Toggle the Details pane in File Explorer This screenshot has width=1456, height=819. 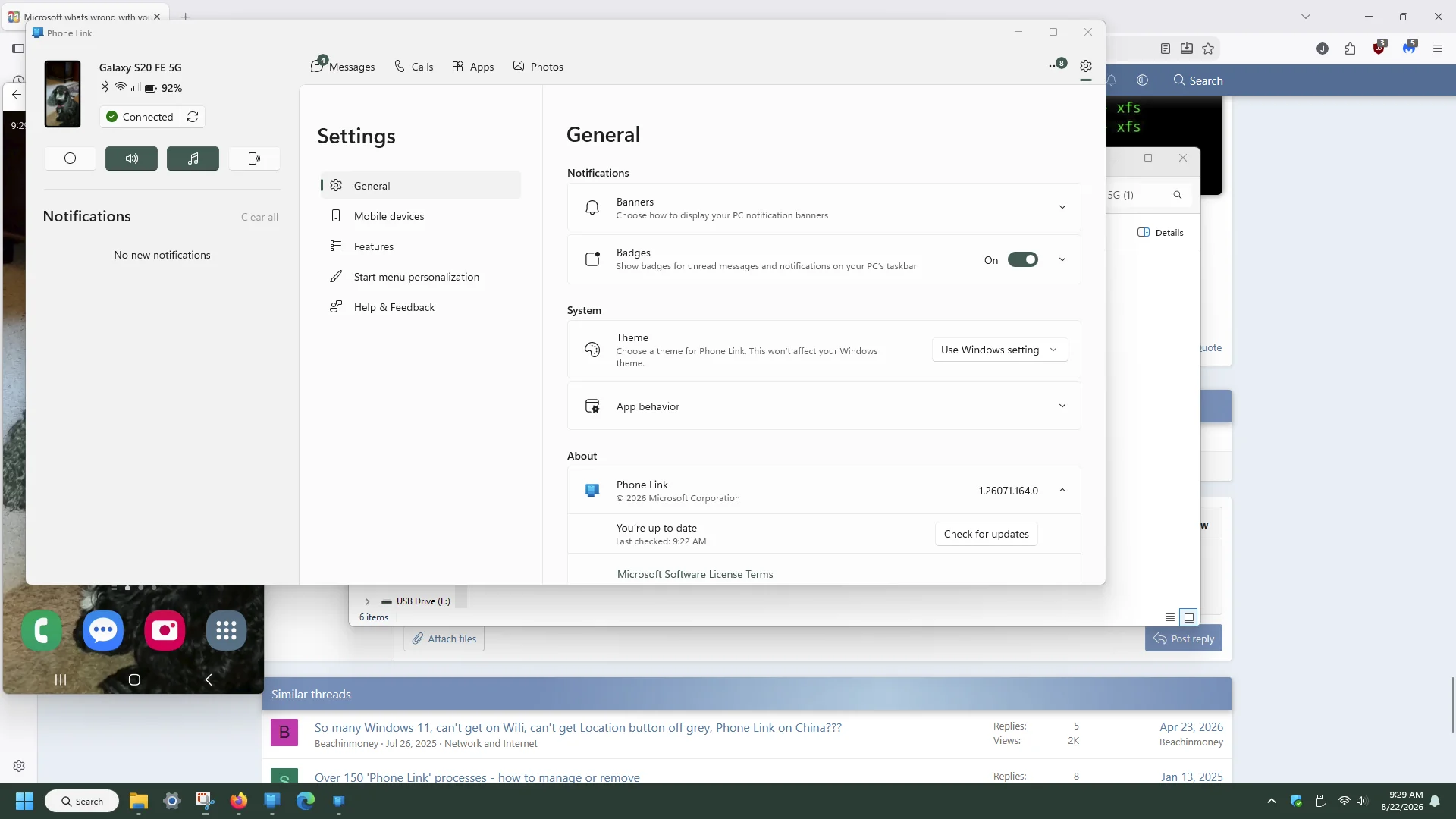[1160, 233]
